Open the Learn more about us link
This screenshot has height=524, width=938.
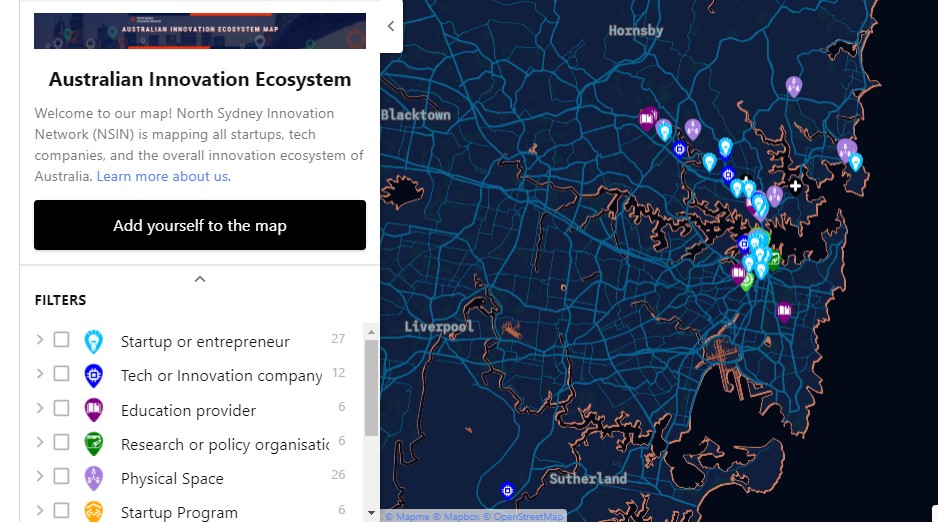point(163,176)
